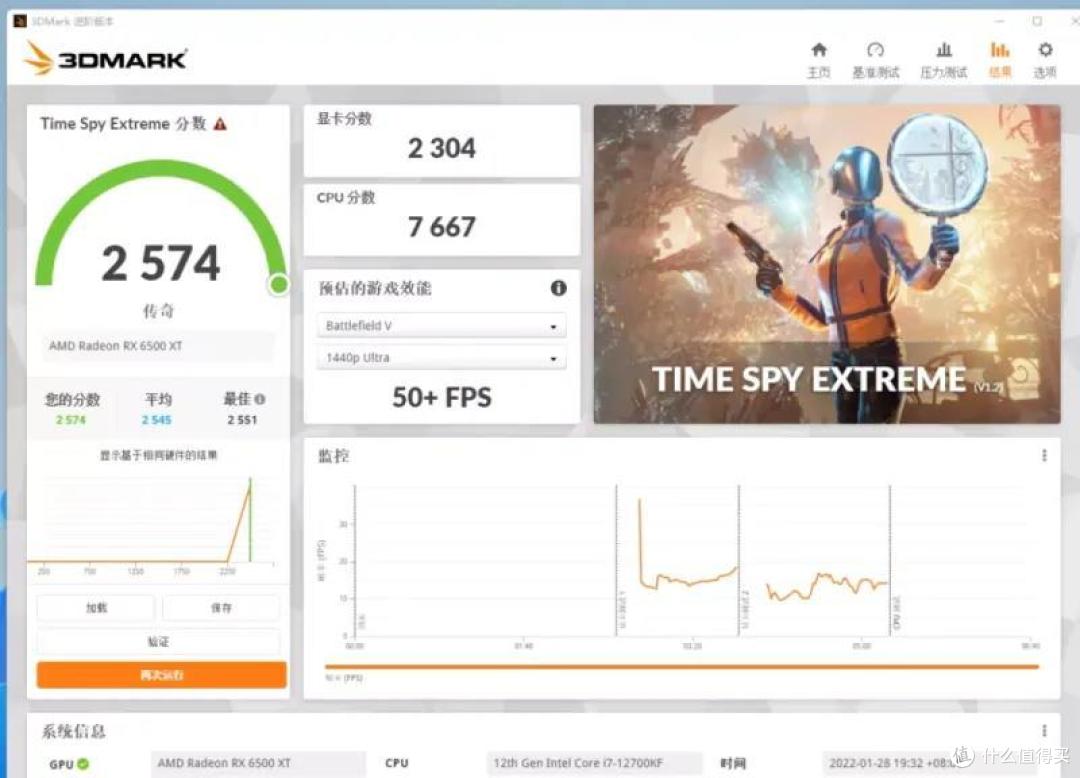Open the 1440p Ultra resolution dropdown
Screen dimensions: 1080x778
click(x=442, y=358)
